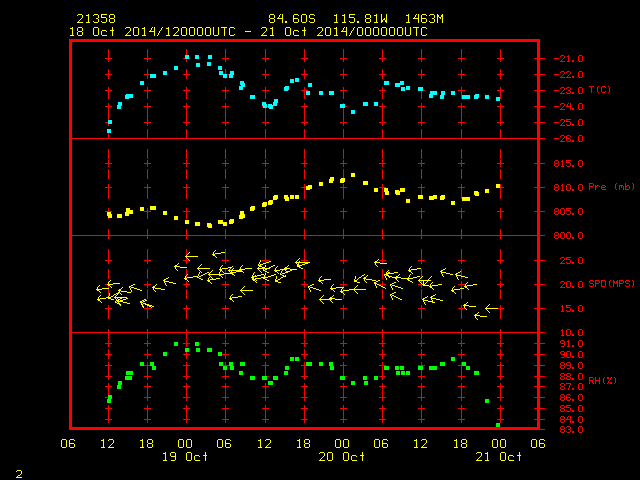
Task: Click the 21 Oct date label
Action: (x=498, y=457)
